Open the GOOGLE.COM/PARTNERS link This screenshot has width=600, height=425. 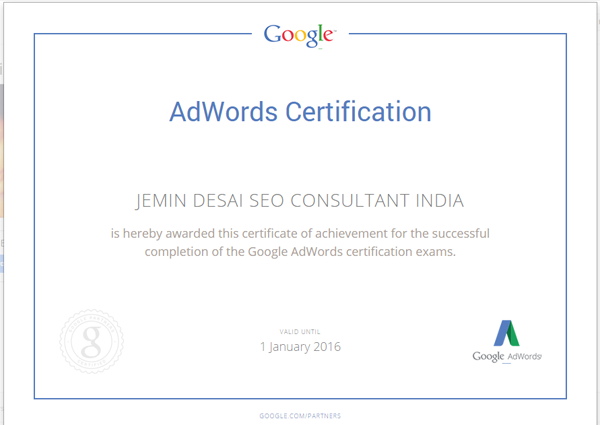point(300,416)
